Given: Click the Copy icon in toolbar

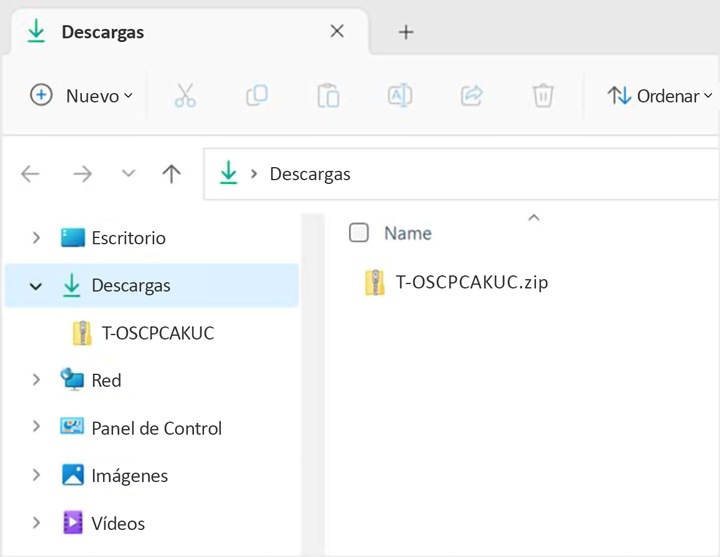Looking at the screenshot, I should pos(257,96).
